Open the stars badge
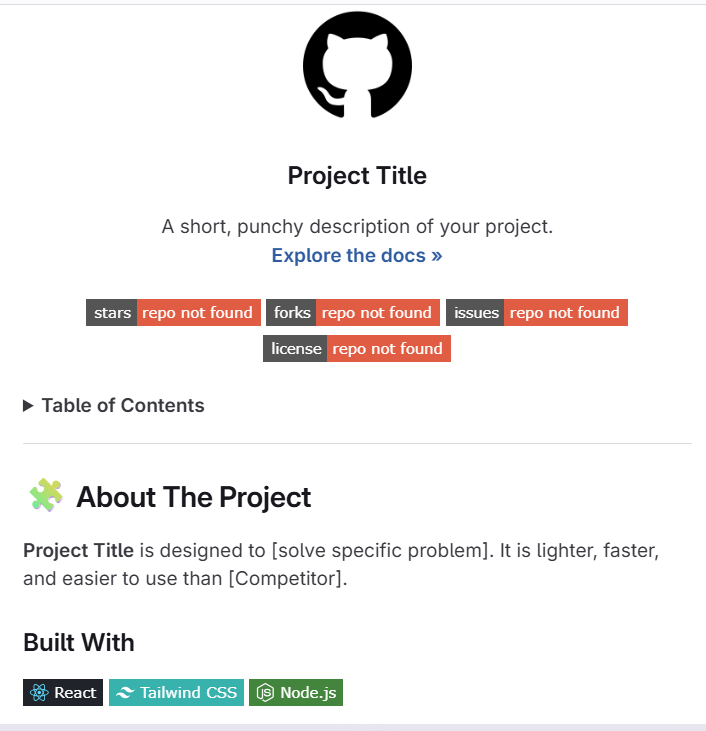 point(173,313)
